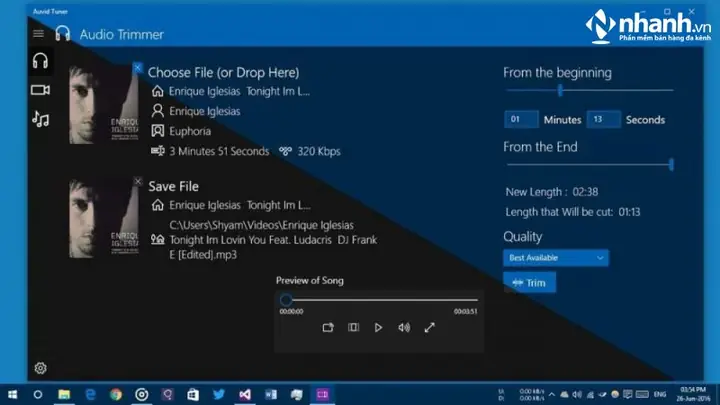
Task: Click the Trim button
Action: 529,282
